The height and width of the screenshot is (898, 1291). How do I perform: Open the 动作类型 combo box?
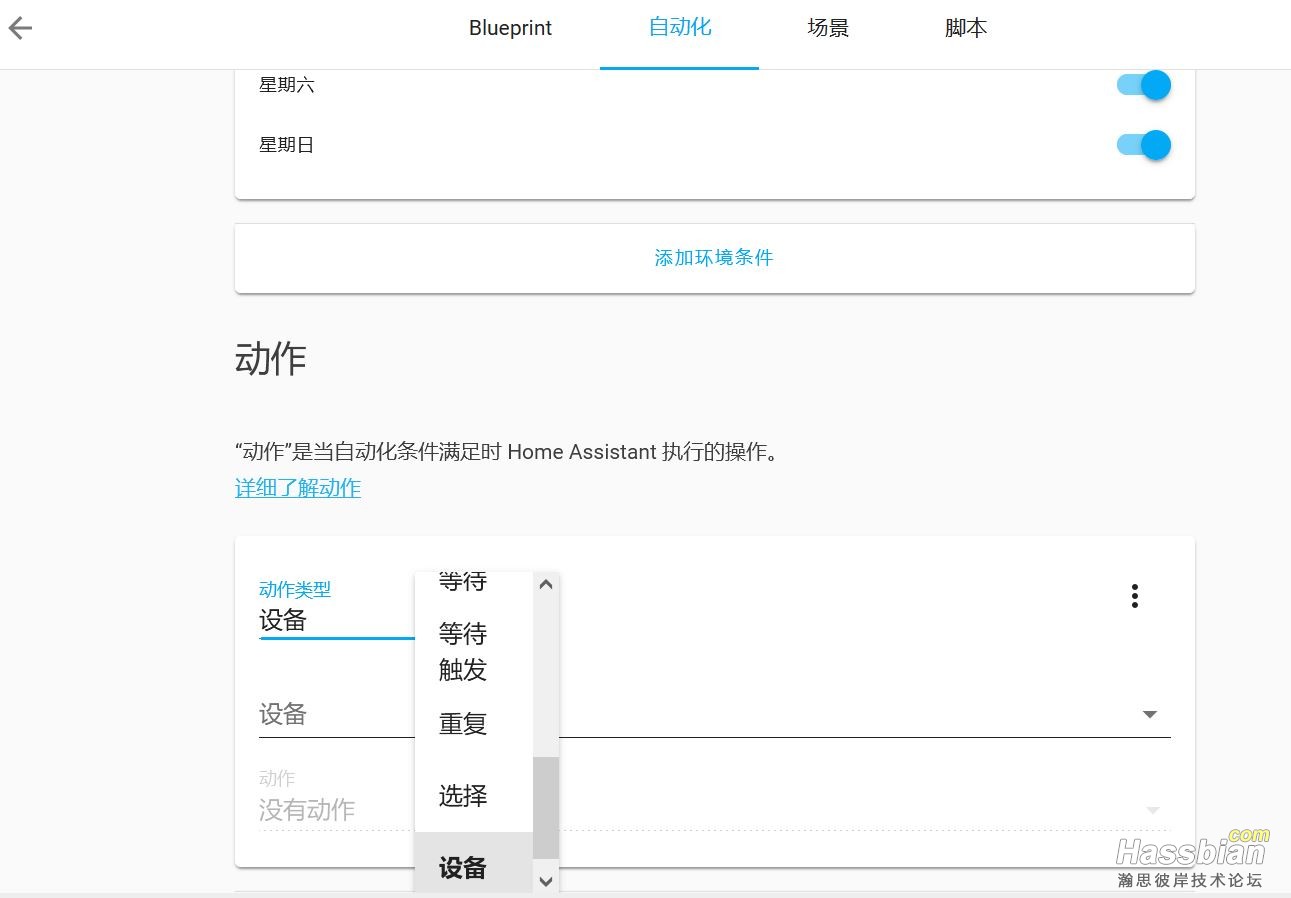337,609
